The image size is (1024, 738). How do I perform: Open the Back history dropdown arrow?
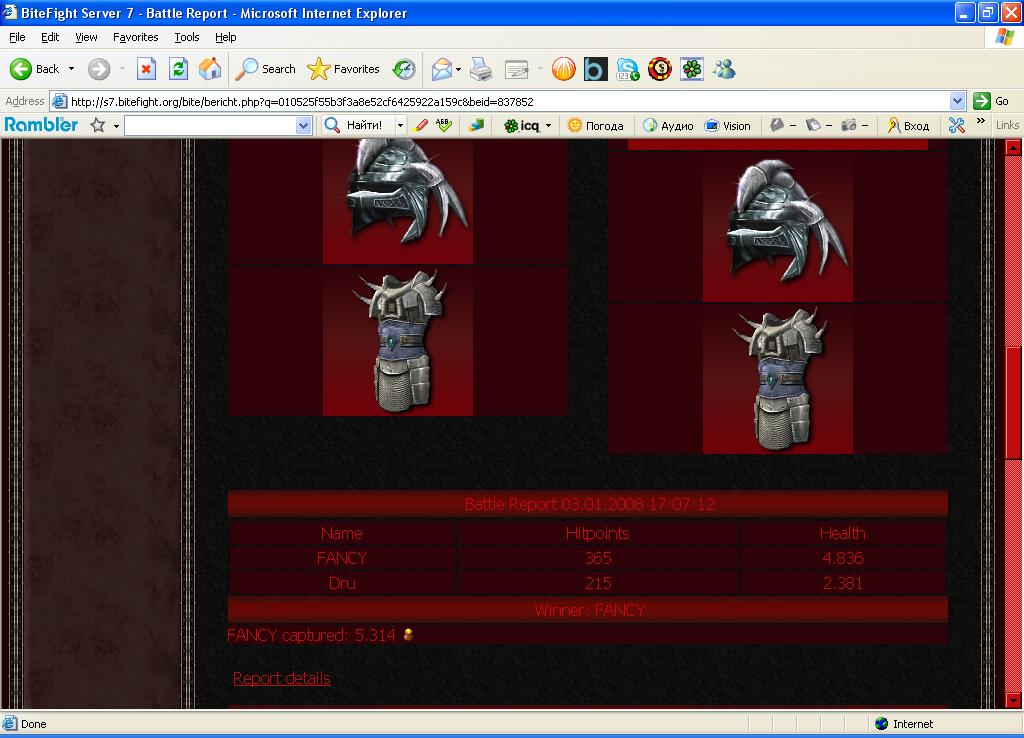point(71,69)
